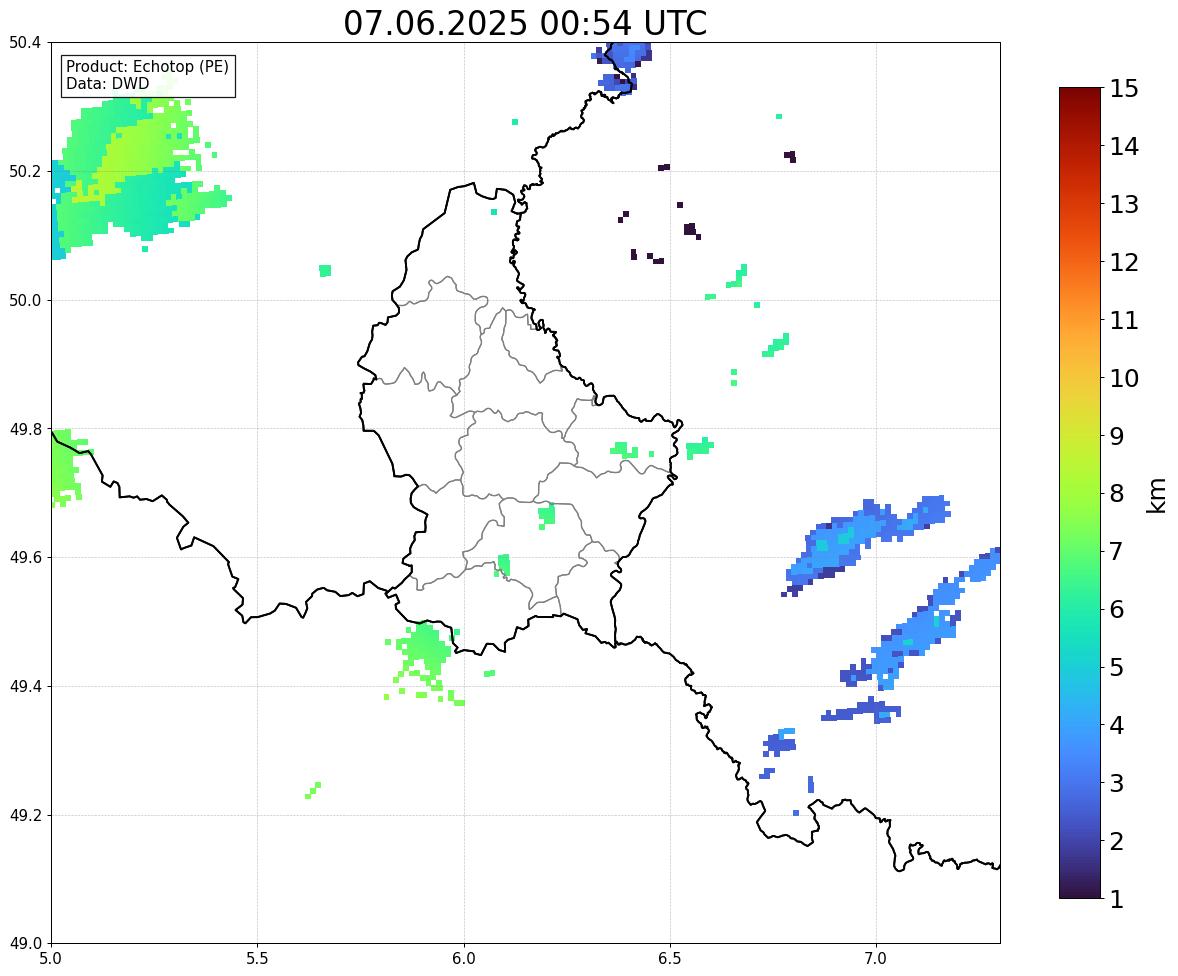Click the longitude axis label 7.0
This screenshot has width=1178, height=976.
coord(876,959)
